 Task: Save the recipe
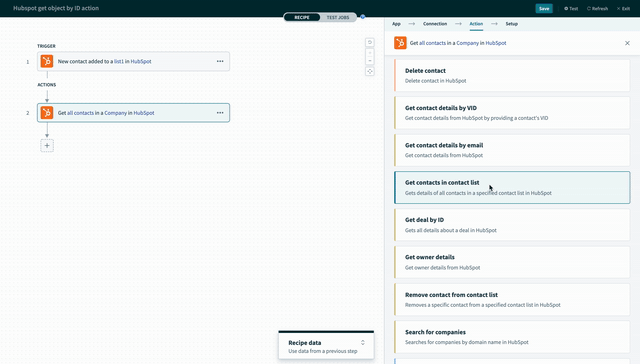[x=544, y=9]
